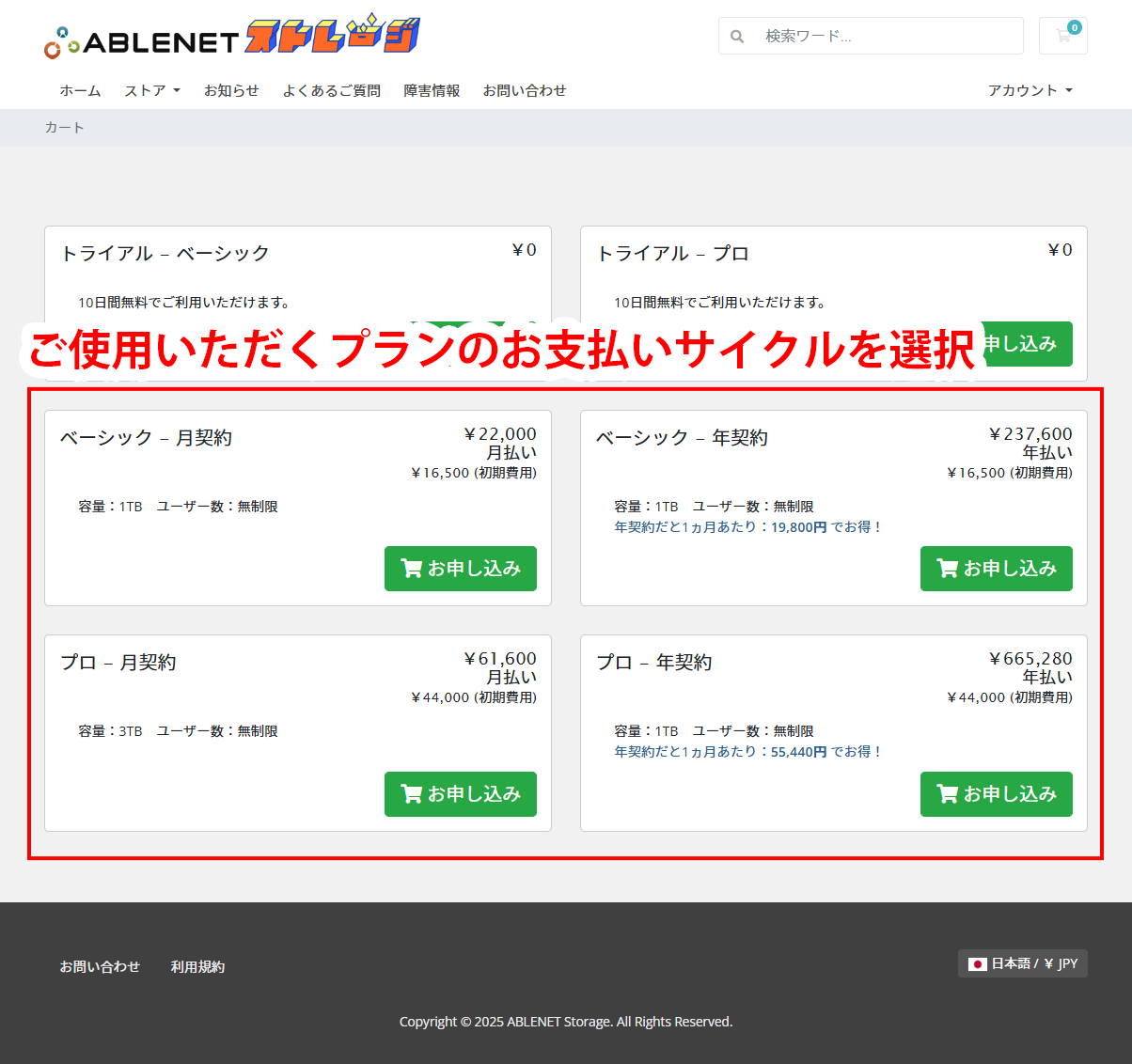This screenshot has width=1132, height=1064.
Task: Open the 障害情報 menu item
Action: click(x=432, y=90)
